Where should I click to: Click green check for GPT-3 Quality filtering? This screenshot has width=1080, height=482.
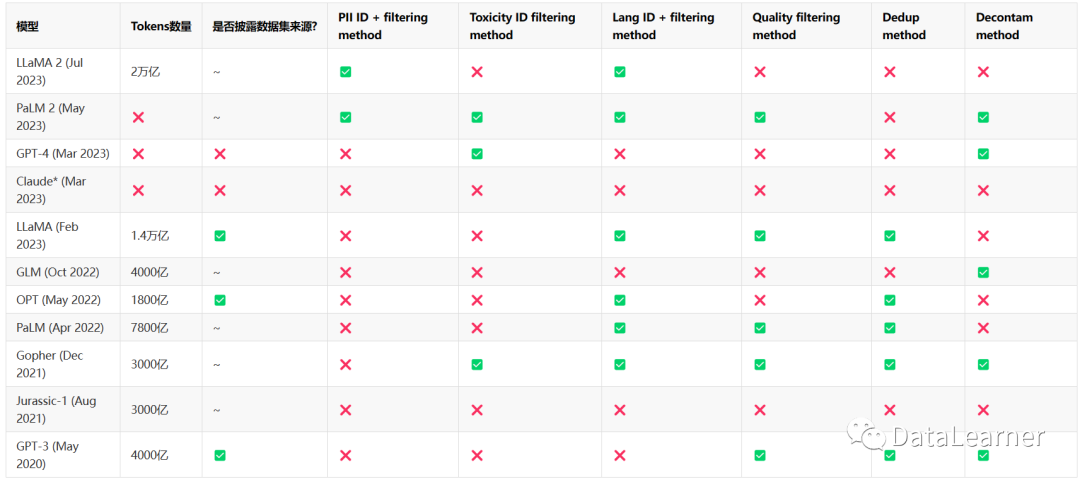point(760,455)
